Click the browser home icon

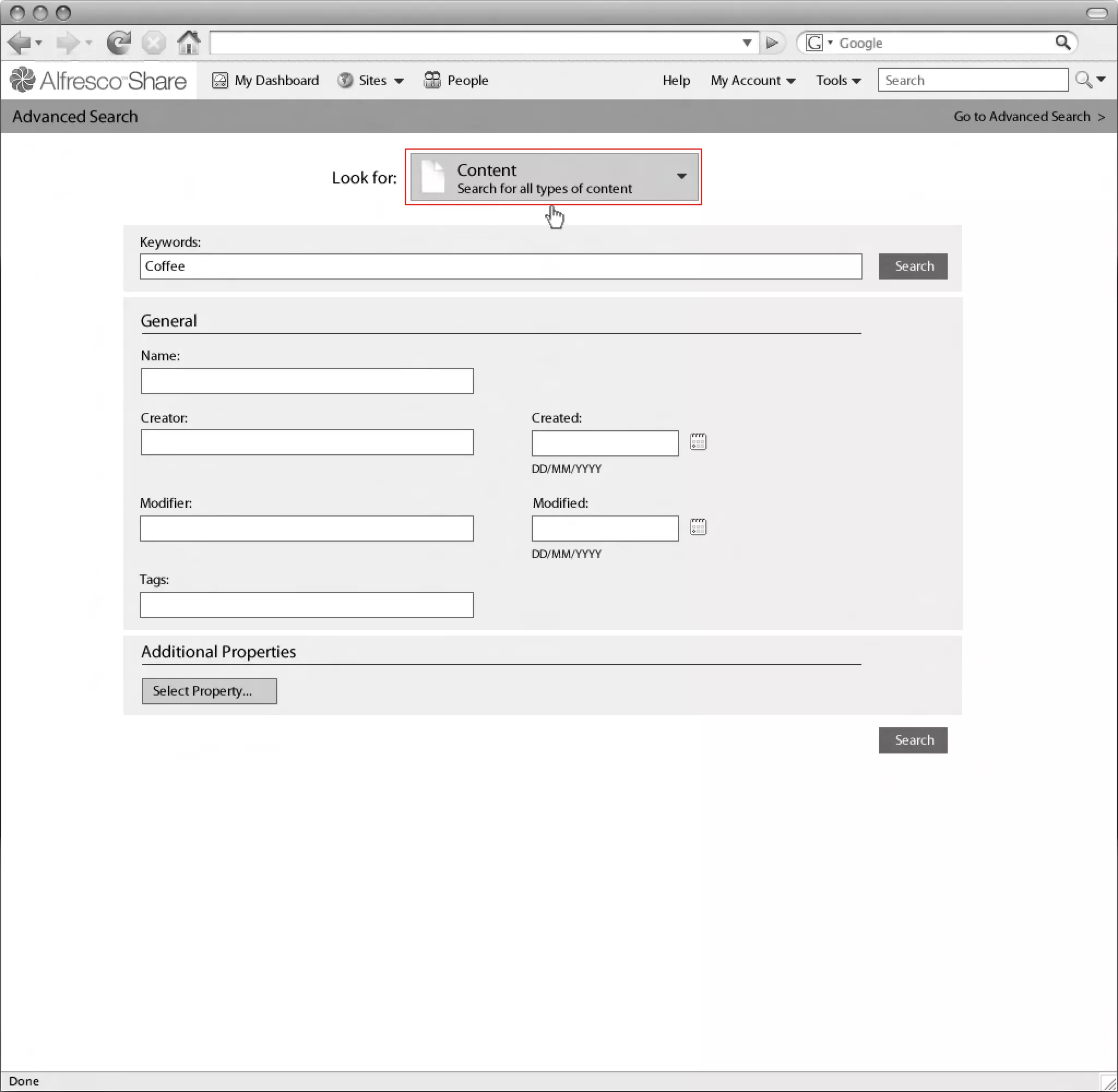(x=189, y=43)
